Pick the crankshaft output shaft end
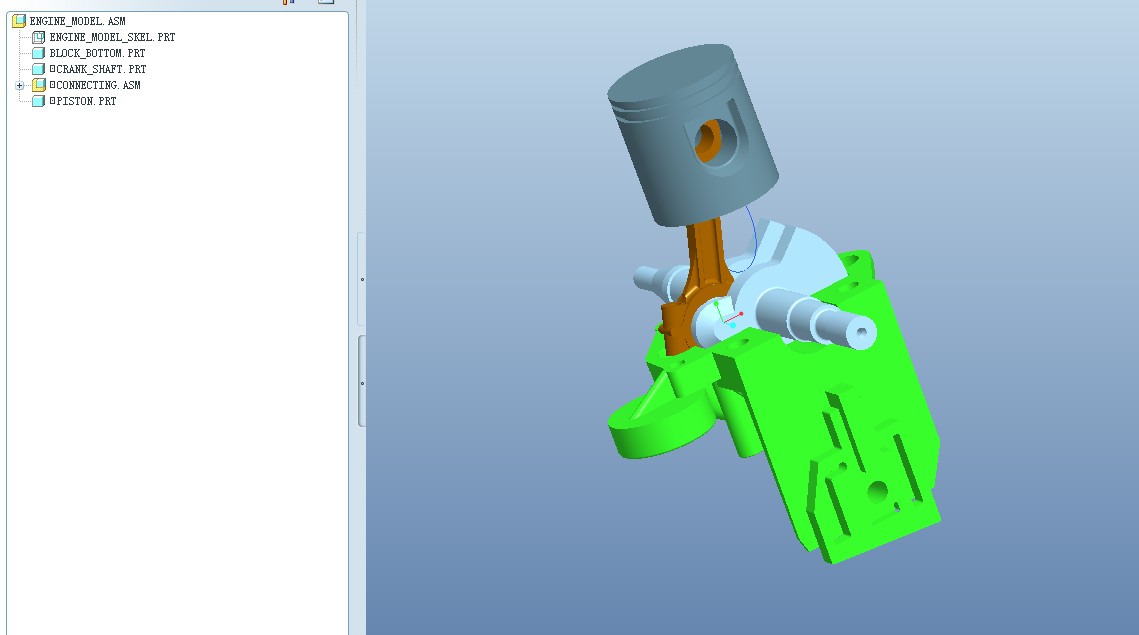1139x635 pixels. tap(860, 333)
